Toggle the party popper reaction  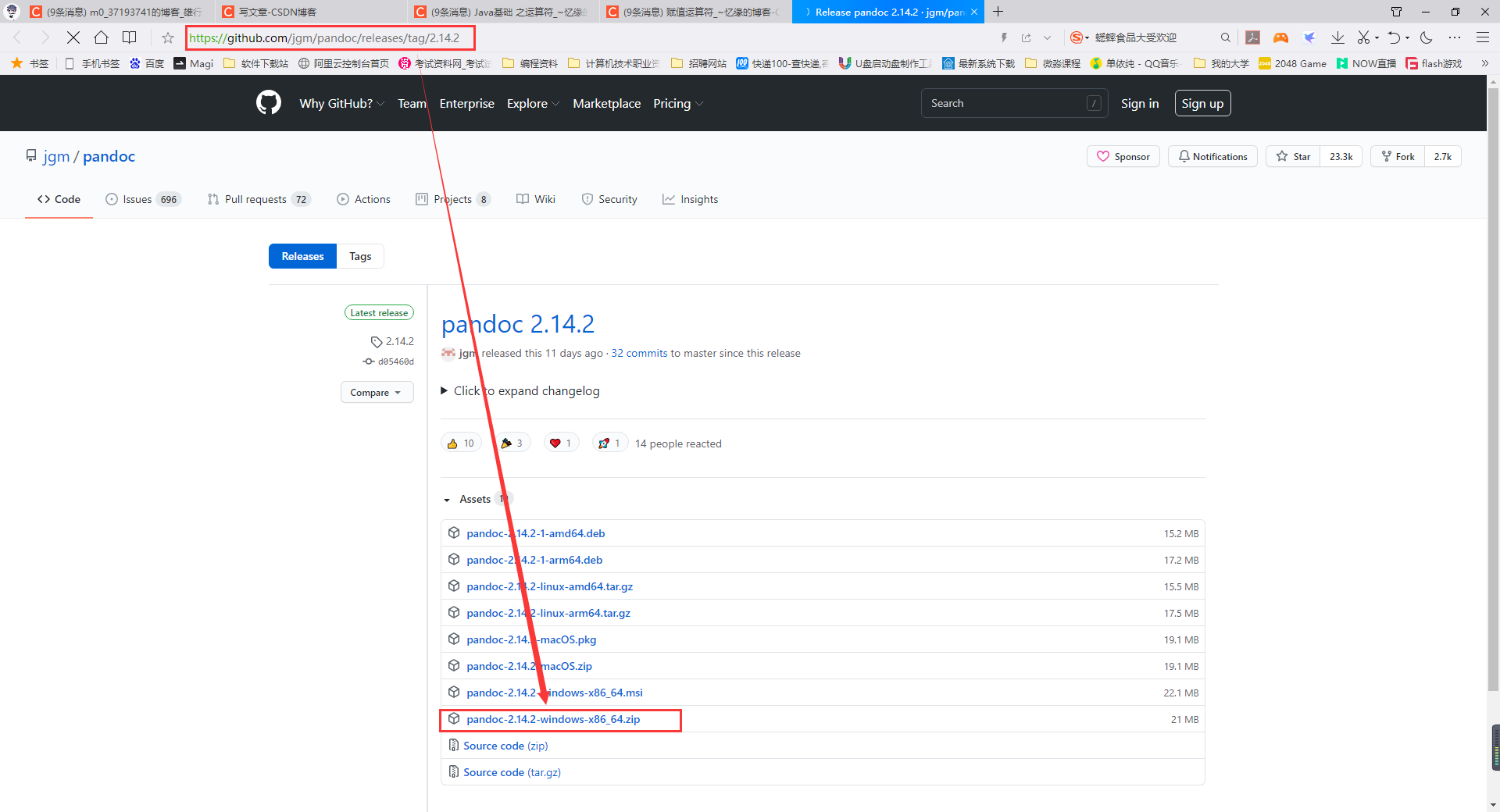512,443
